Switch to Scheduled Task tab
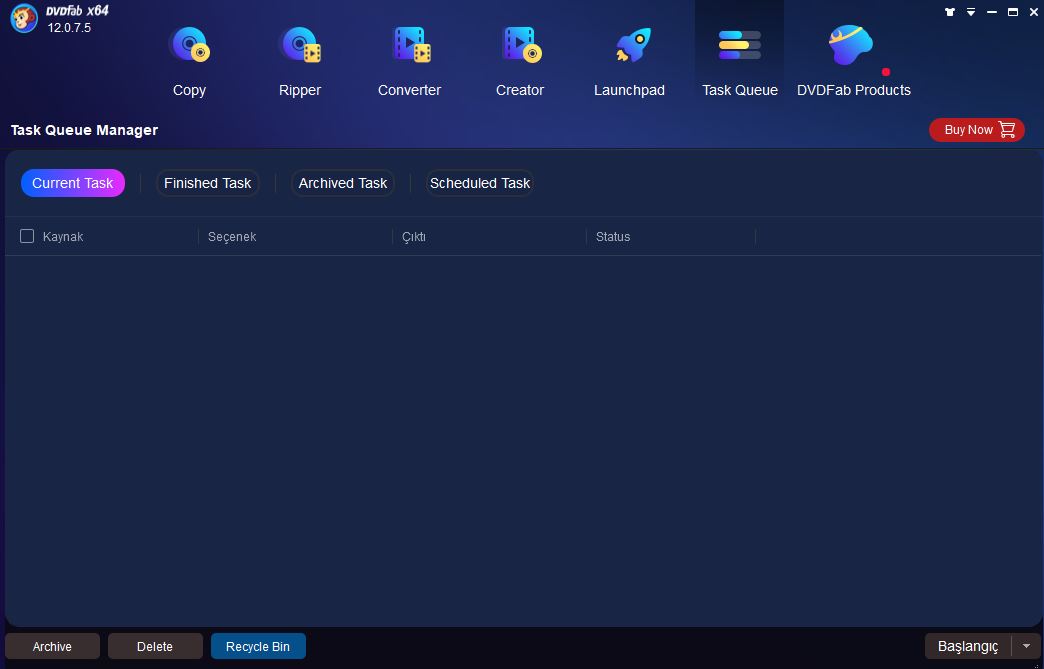The width and height of the screenshot is (1044, 669). click(x=480, y=183)
